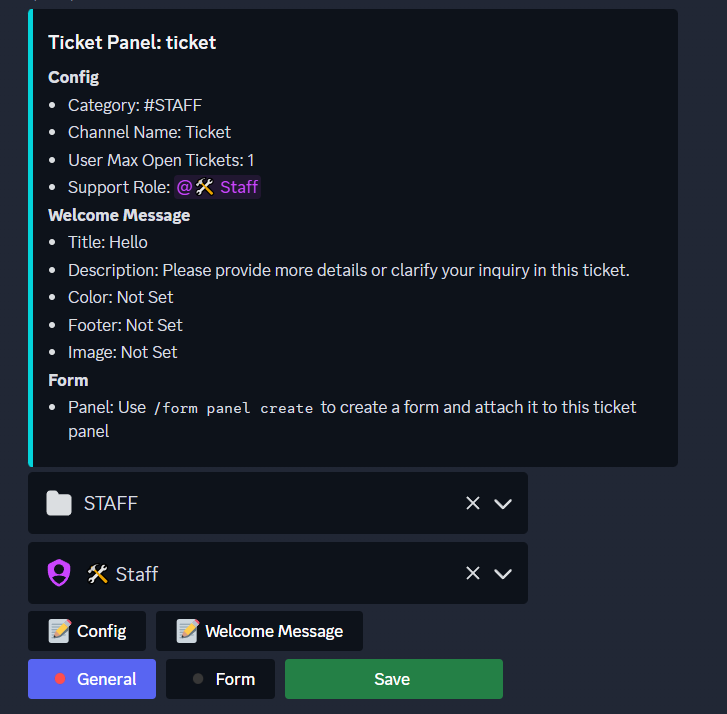The width and height of the screenshot is (727, 714).
Task: Expand the STAFF category dropdown
Action: [503, 503]
